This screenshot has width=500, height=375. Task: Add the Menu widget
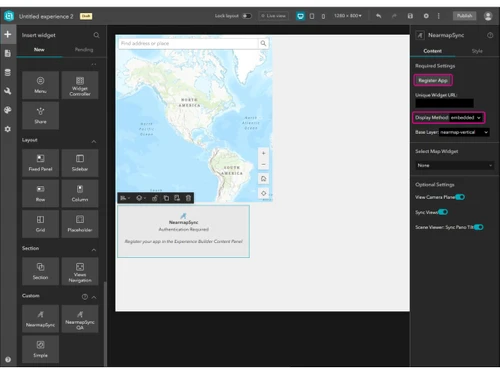40,85
